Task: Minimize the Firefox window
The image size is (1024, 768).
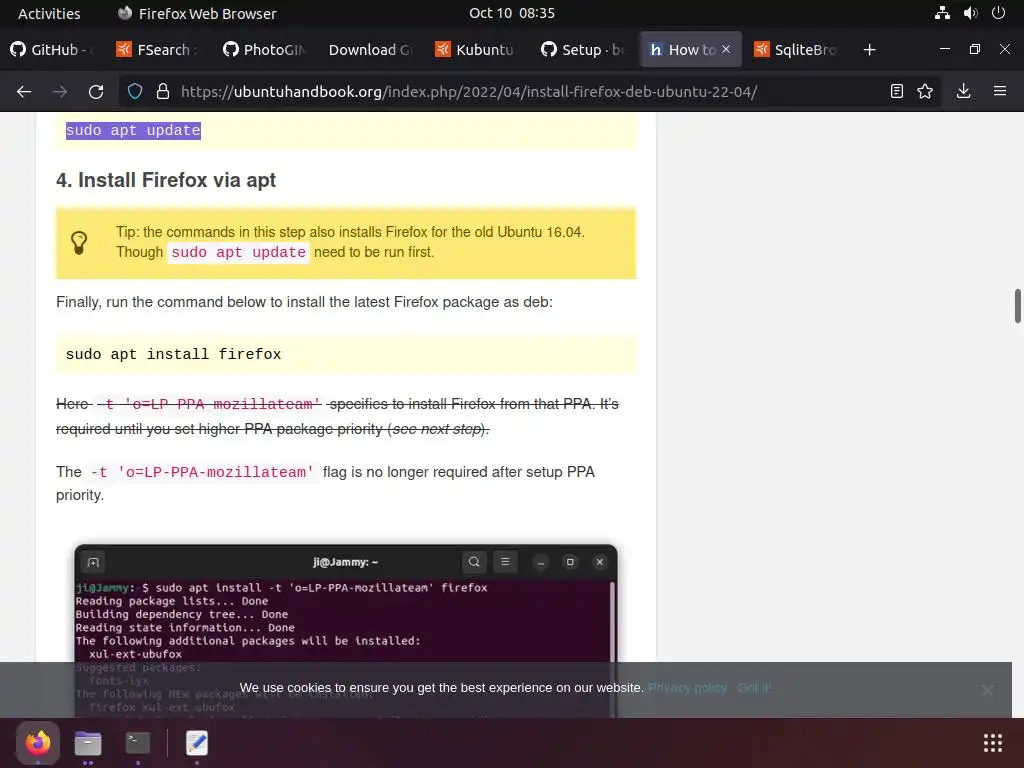Action: point(944,49)
